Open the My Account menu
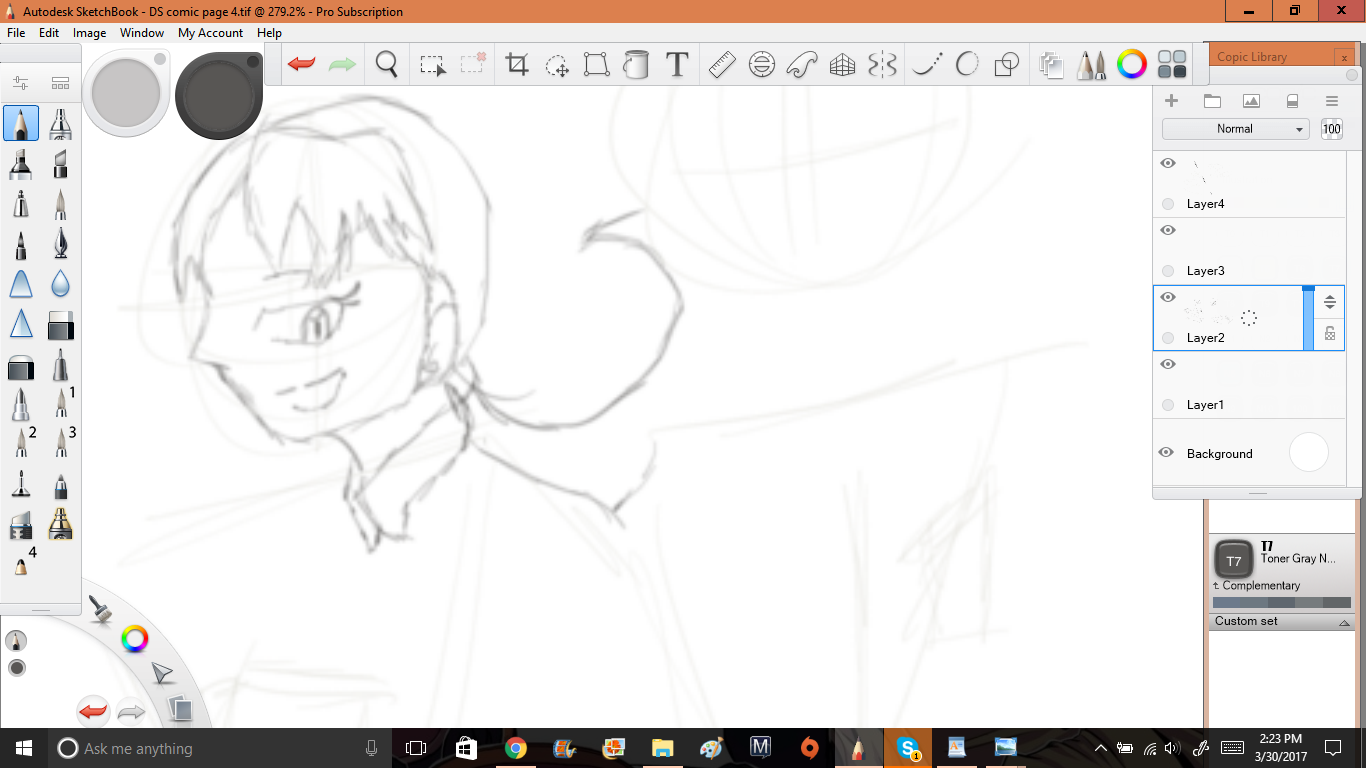The height and width of the screenshot is (768, 1366). (210, 33)
